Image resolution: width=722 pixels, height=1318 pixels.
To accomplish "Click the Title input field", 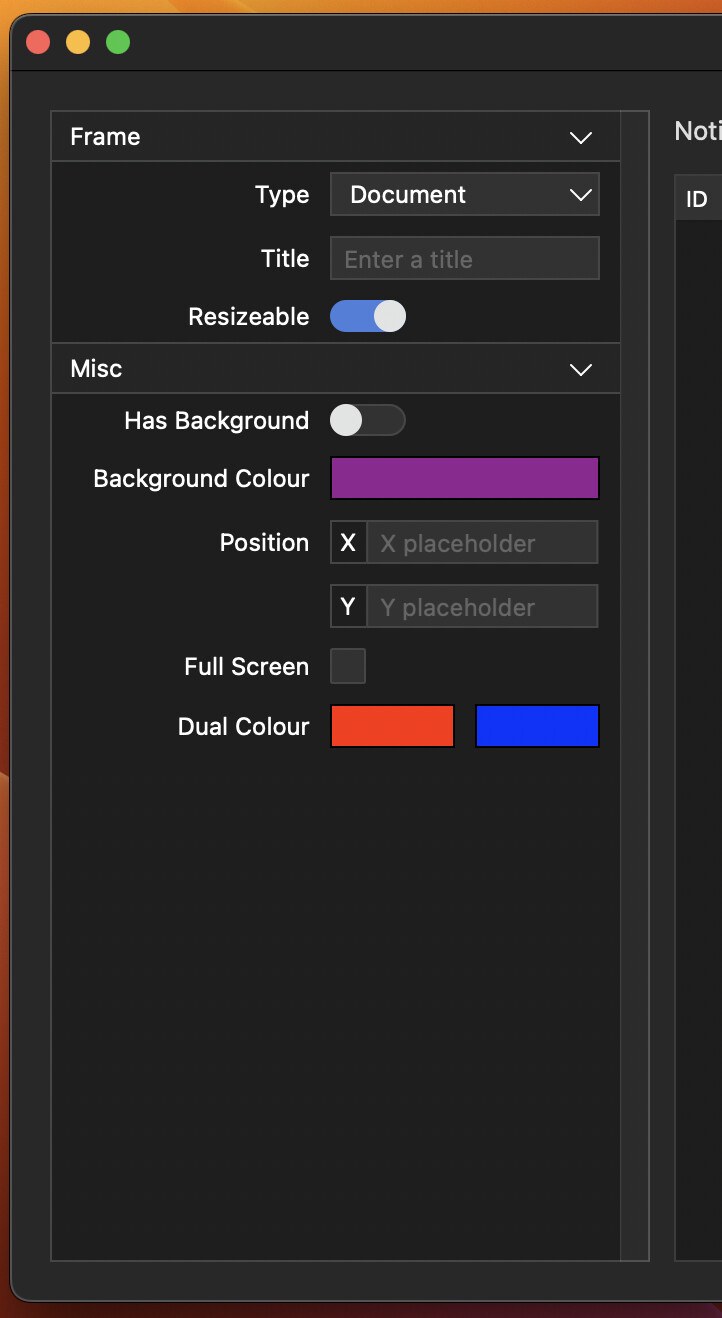I will [465, 258].
